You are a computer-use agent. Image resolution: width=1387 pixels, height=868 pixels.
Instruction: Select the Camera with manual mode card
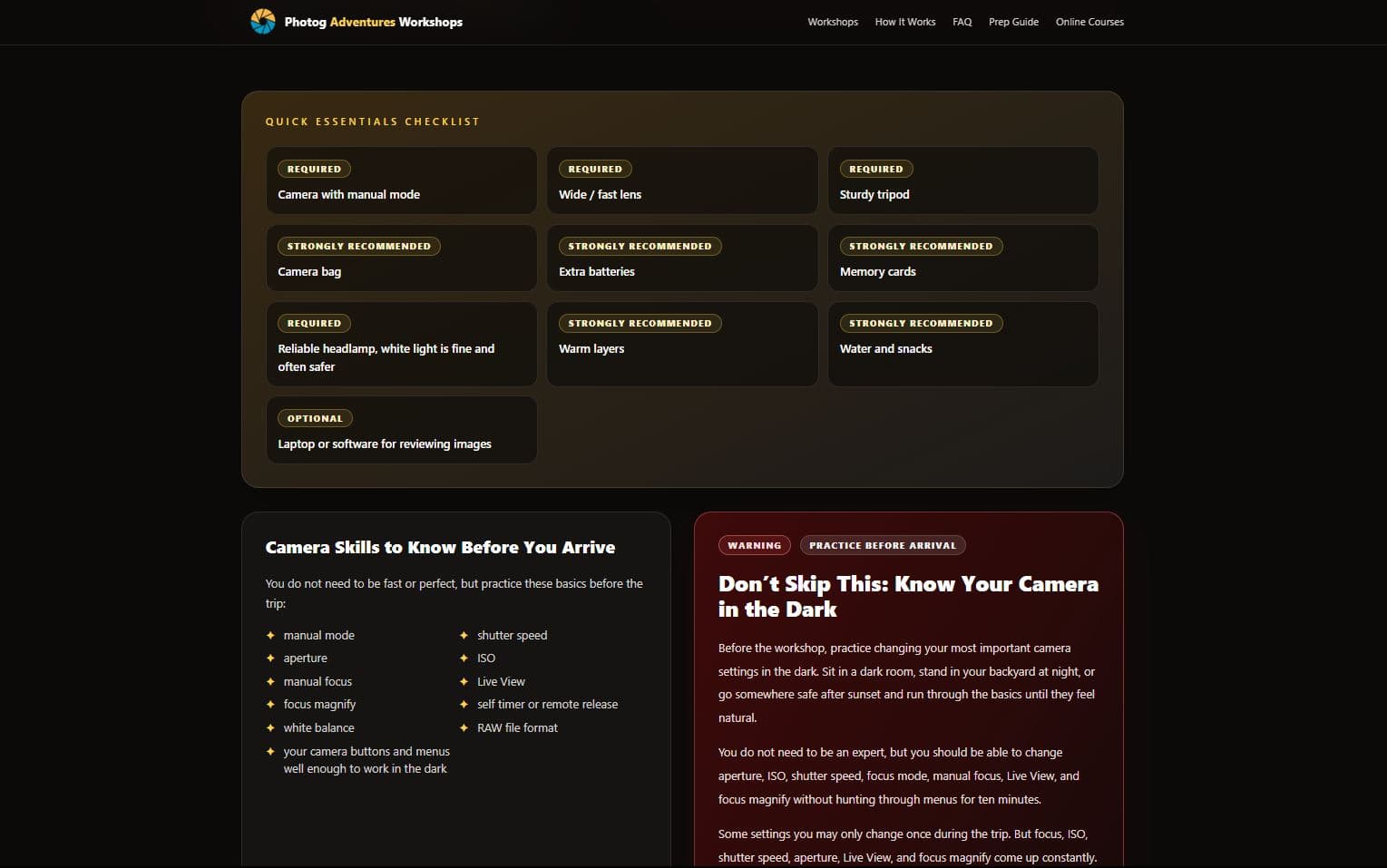click(402, 180)
